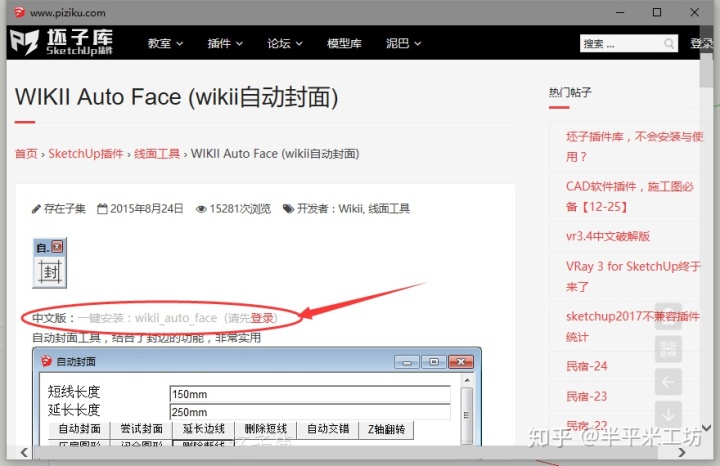720x466 pixels.
Task: Click page vertical scrollbar down arrow
Action: 706,428
